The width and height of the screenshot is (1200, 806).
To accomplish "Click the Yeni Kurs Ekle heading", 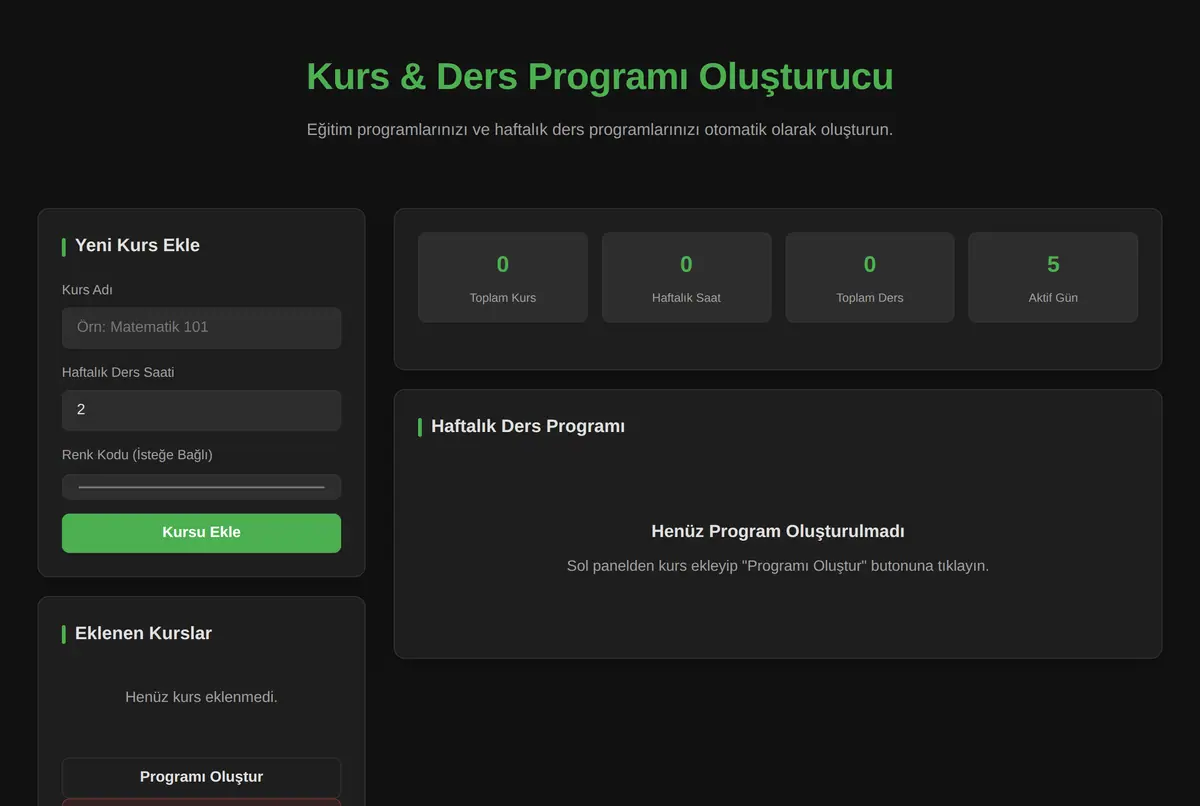I will 137,245.
